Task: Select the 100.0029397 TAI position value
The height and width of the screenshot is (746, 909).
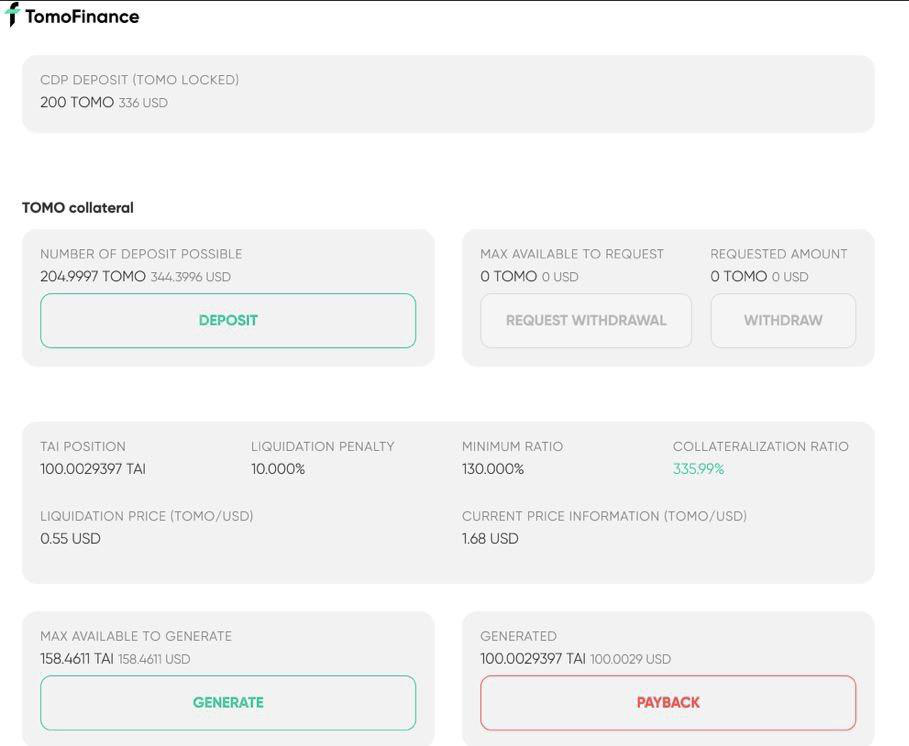Action: [93, 469]
